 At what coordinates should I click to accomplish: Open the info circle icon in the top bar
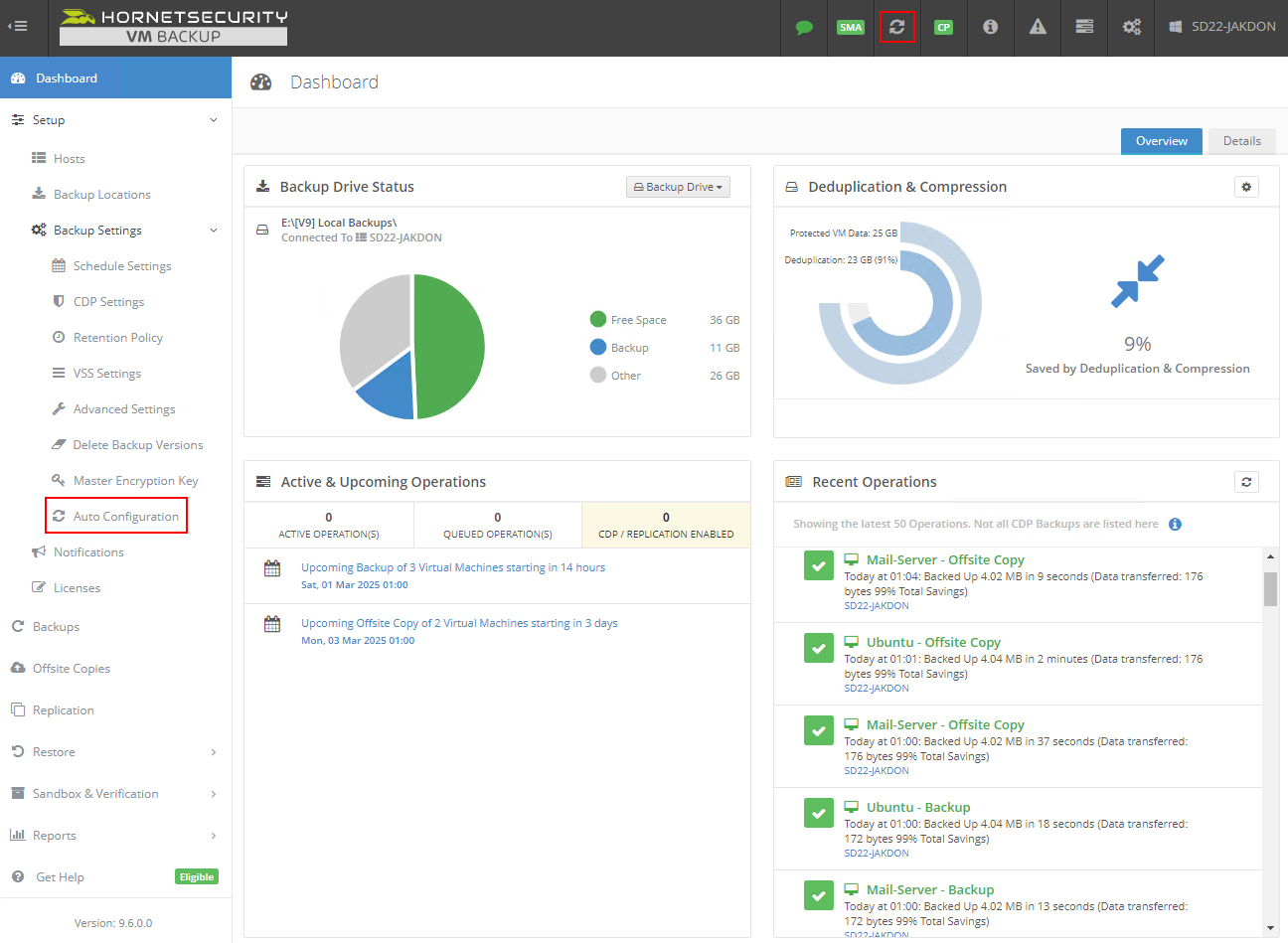(990, 27)
